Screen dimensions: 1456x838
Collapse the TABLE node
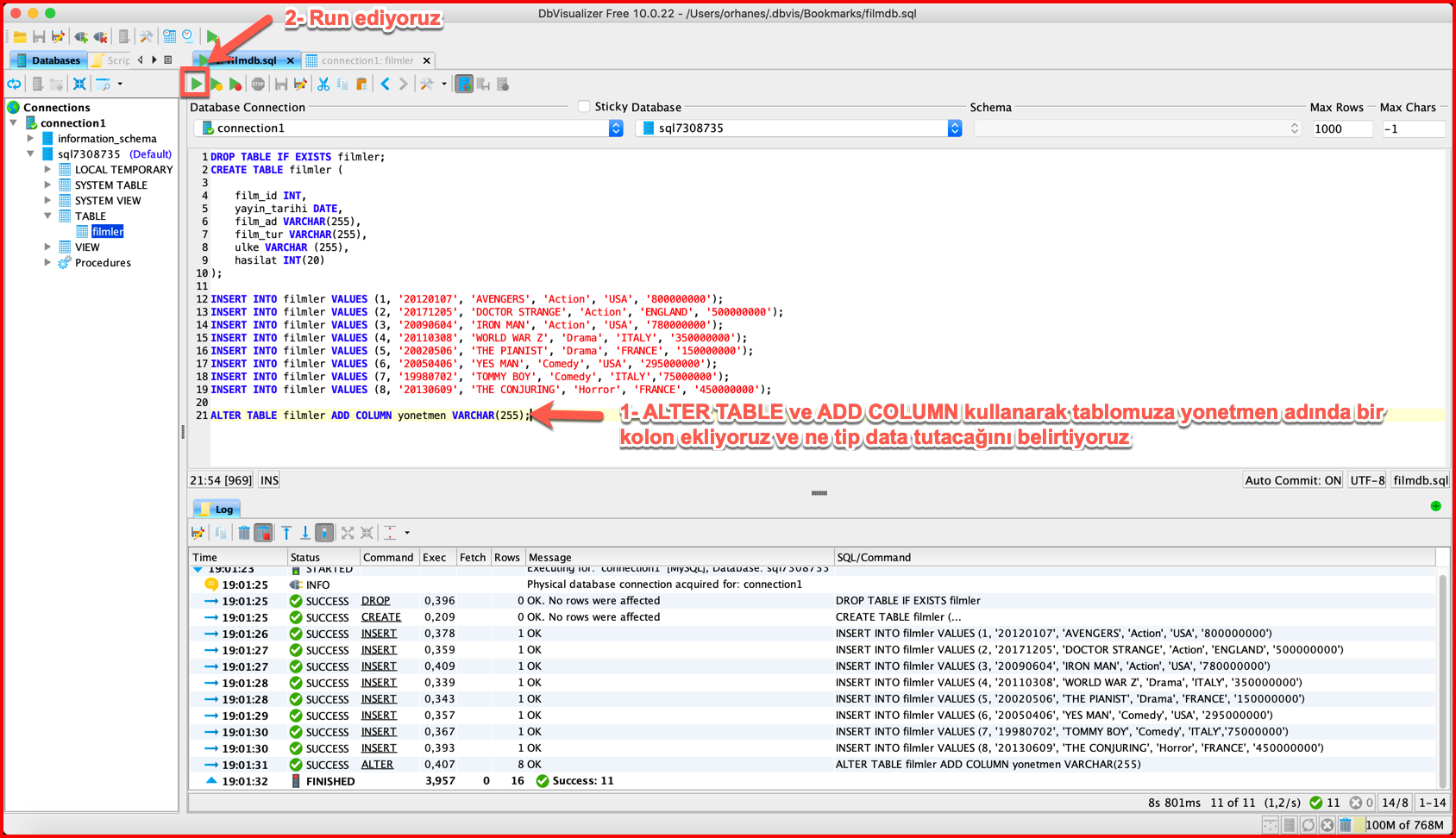[x=47, y=216]
